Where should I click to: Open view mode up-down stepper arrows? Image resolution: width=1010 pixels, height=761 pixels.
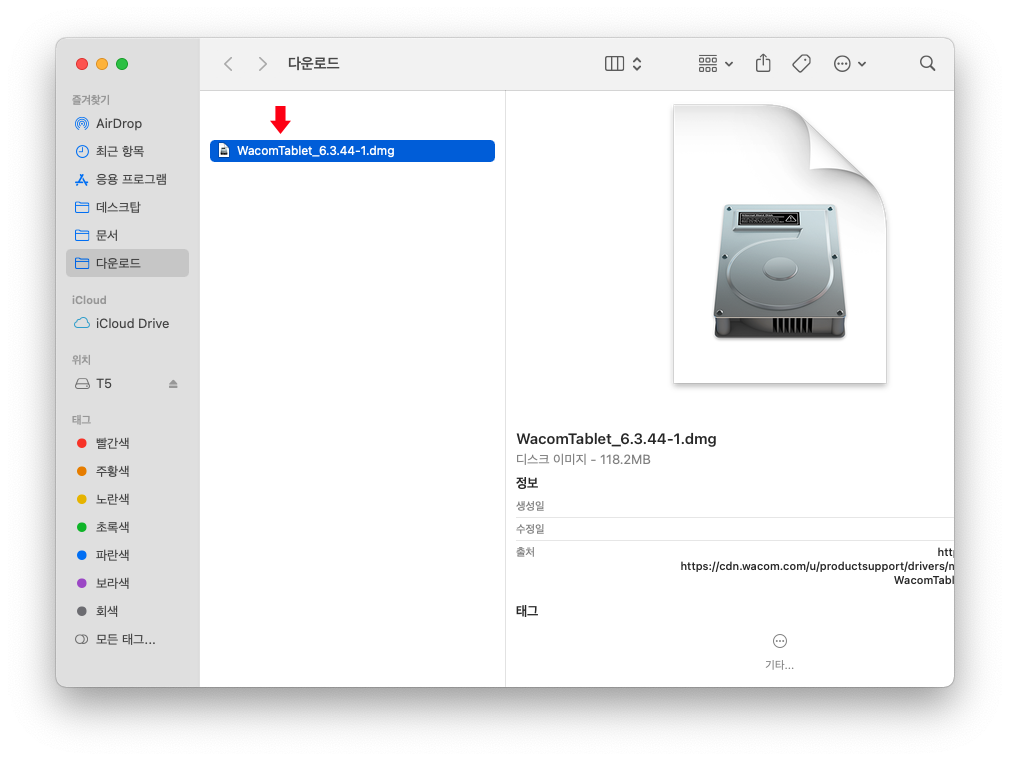coord(637,63)
